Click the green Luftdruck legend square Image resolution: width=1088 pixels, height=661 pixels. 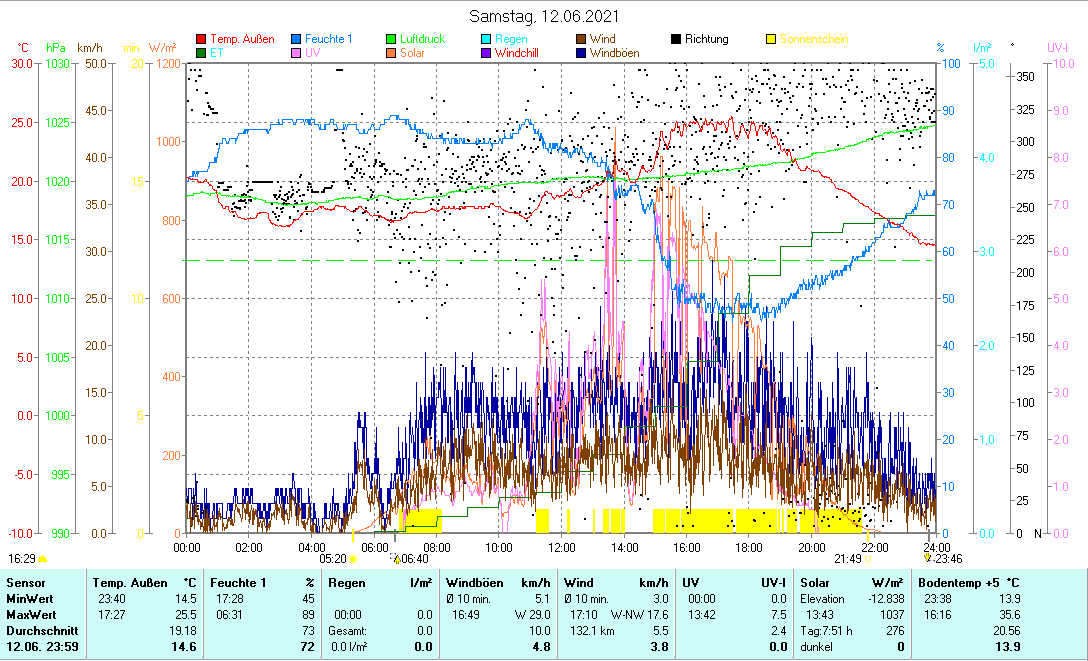392,40
